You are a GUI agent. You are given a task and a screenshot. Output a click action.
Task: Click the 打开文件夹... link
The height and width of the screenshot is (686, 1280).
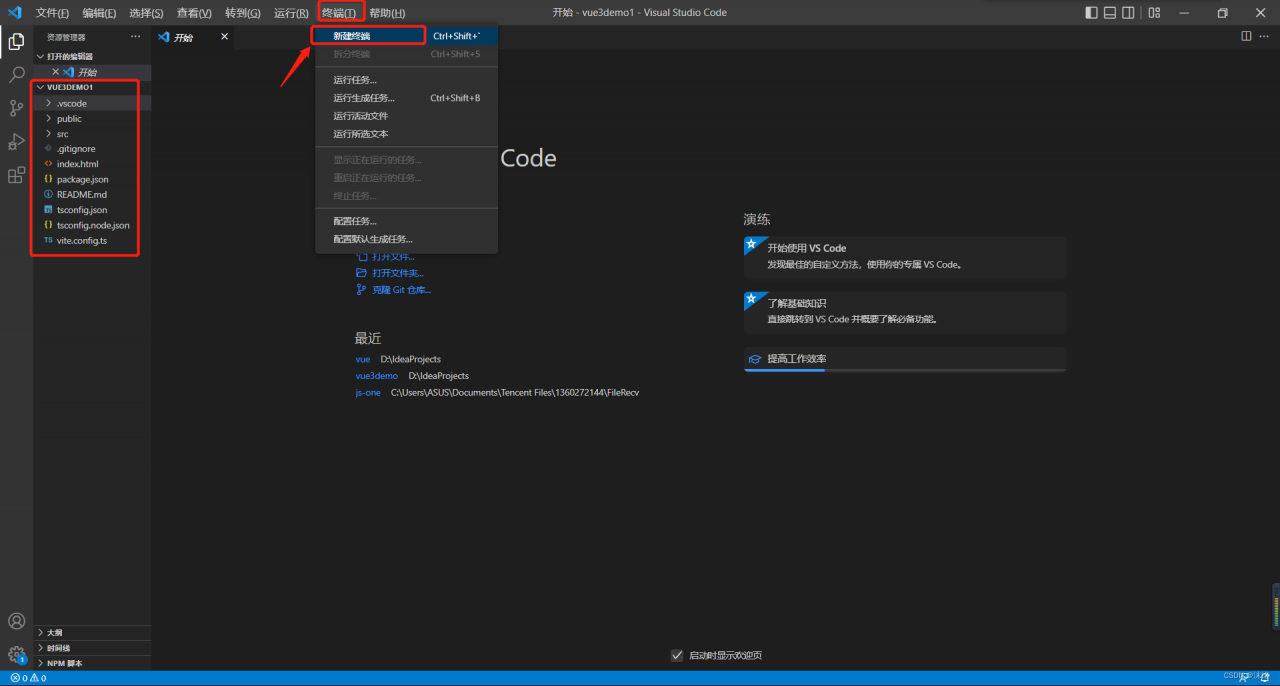[x=390, y=273]
